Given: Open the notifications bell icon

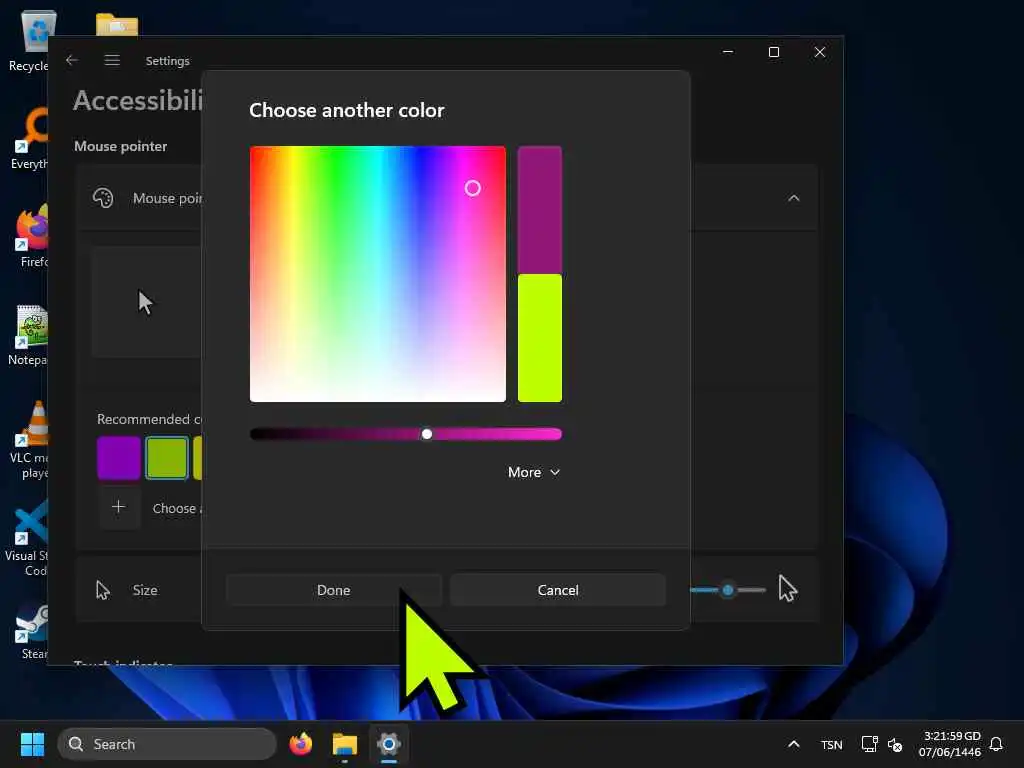Looking at the screenshot, I should click(996, 744).
